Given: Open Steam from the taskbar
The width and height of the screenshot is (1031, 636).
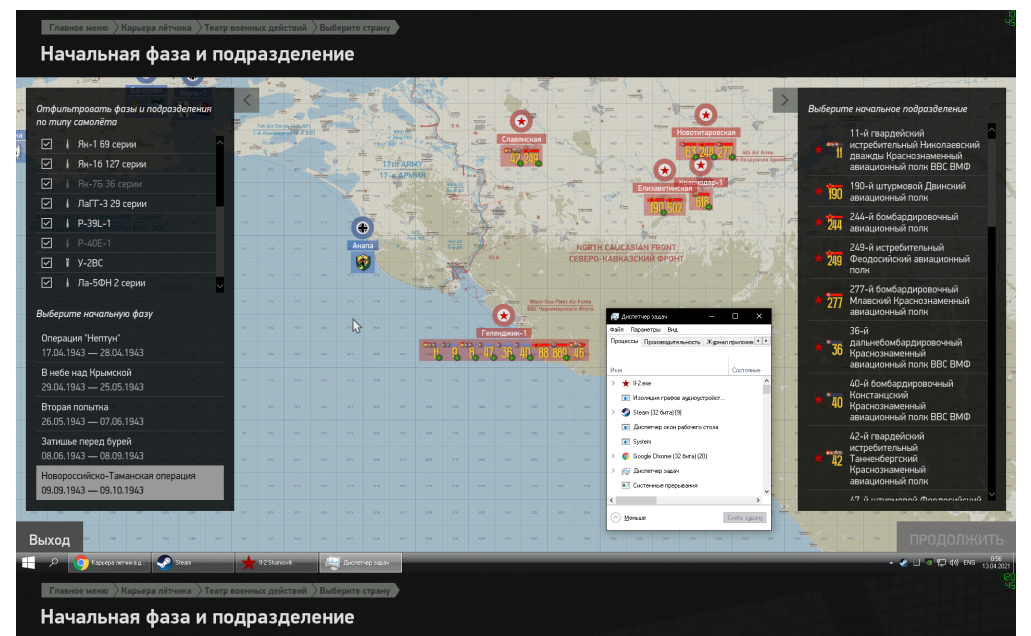Looking at the screenshot, I should click(192, 562).
